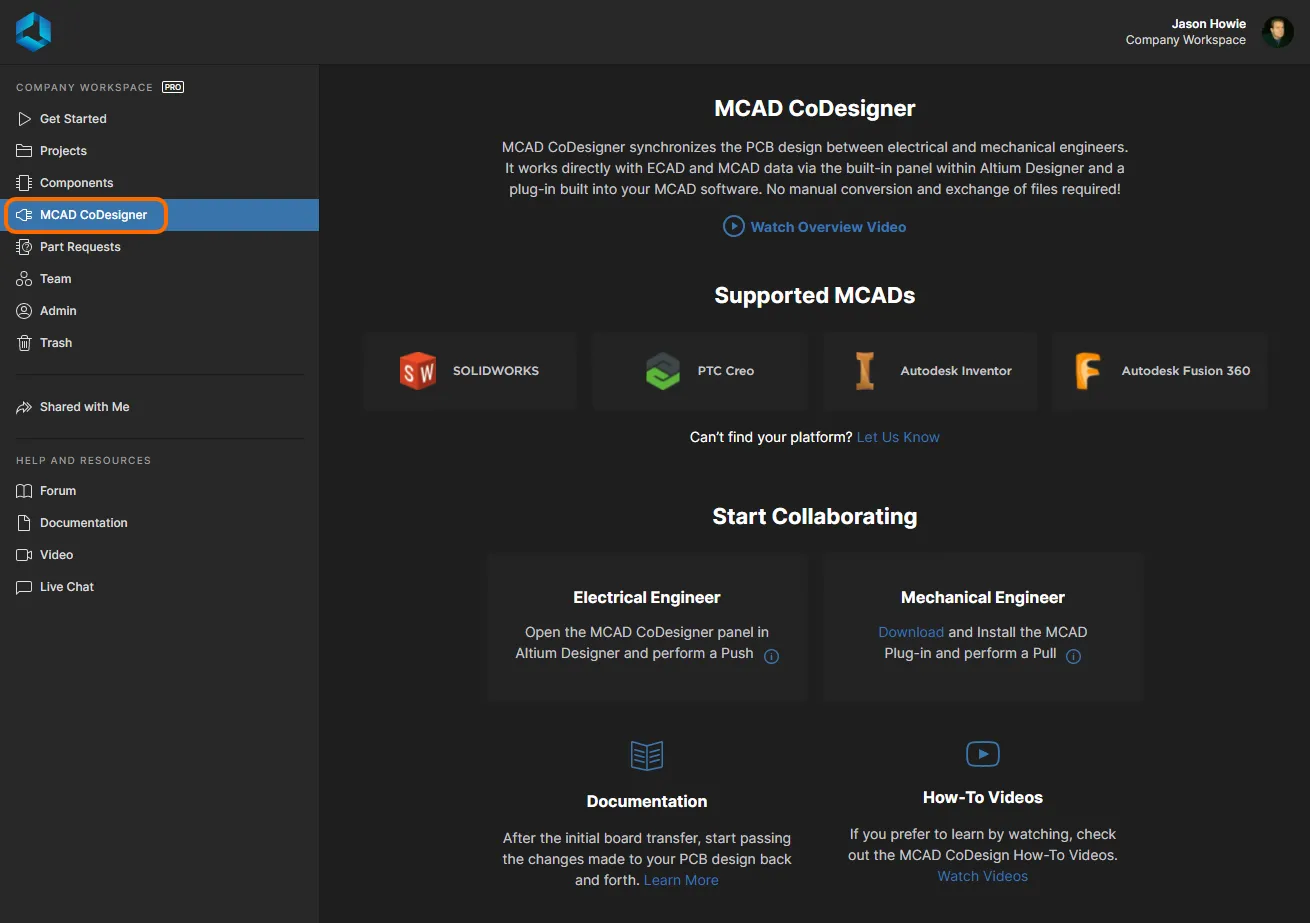The width and height of the screenshot is (1310, 923).
Task: Click the Live Chat bubble icon
Action: [24, 587]
